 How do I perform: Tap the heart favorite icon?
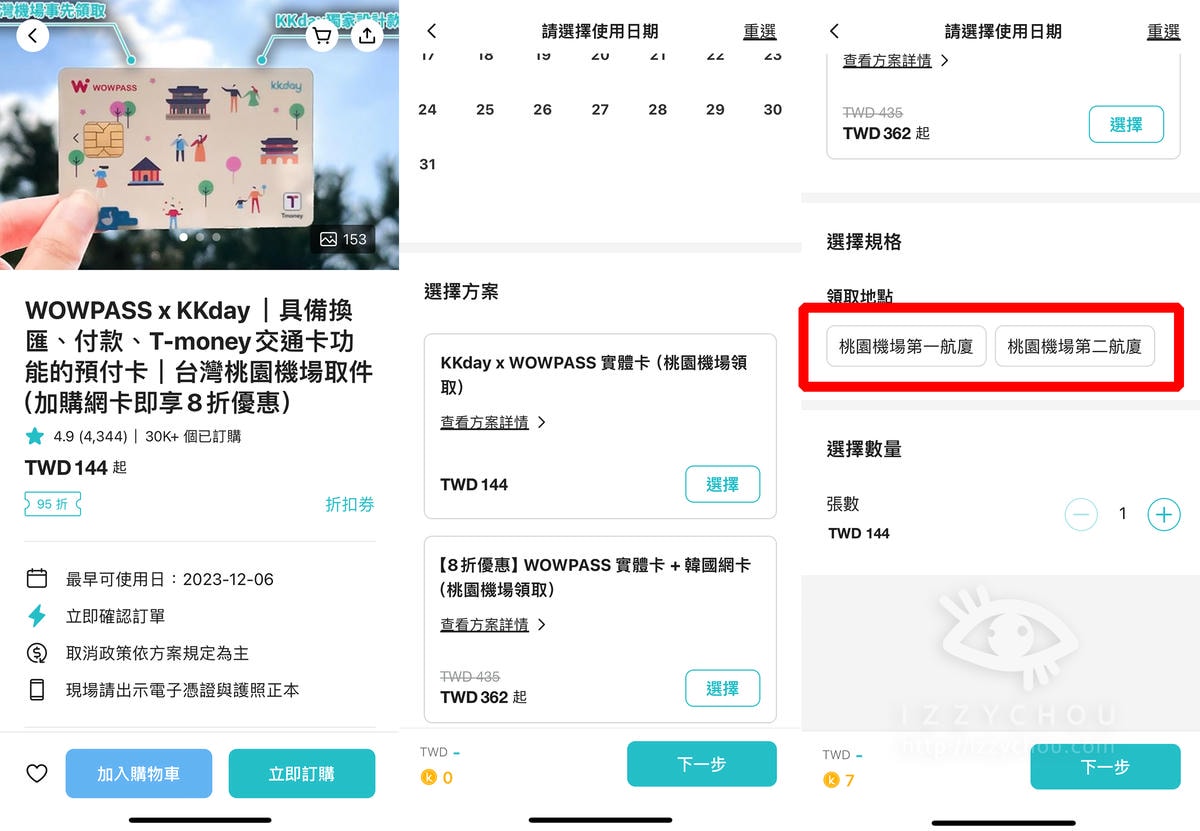click(x=37, y=773)
